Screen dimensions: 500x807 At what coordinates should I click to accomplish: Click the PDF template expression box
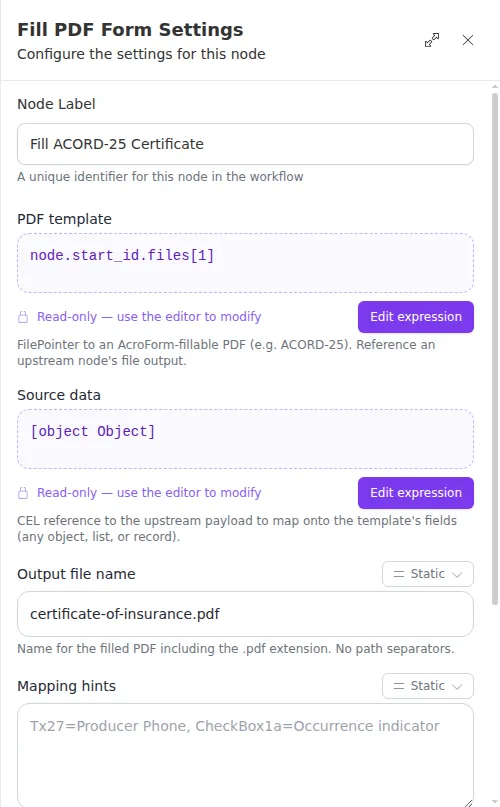[245, 263]
